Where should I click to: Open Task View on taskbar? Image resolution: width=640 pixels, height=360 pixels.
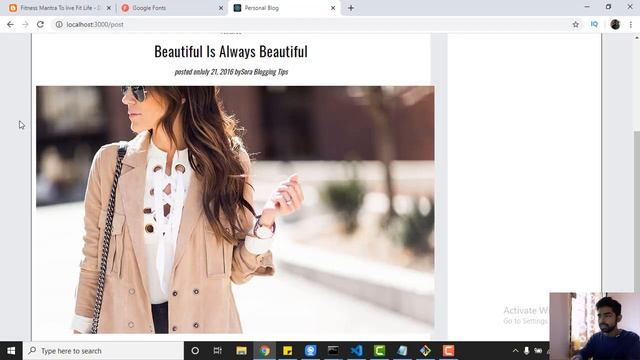[218, 351]
